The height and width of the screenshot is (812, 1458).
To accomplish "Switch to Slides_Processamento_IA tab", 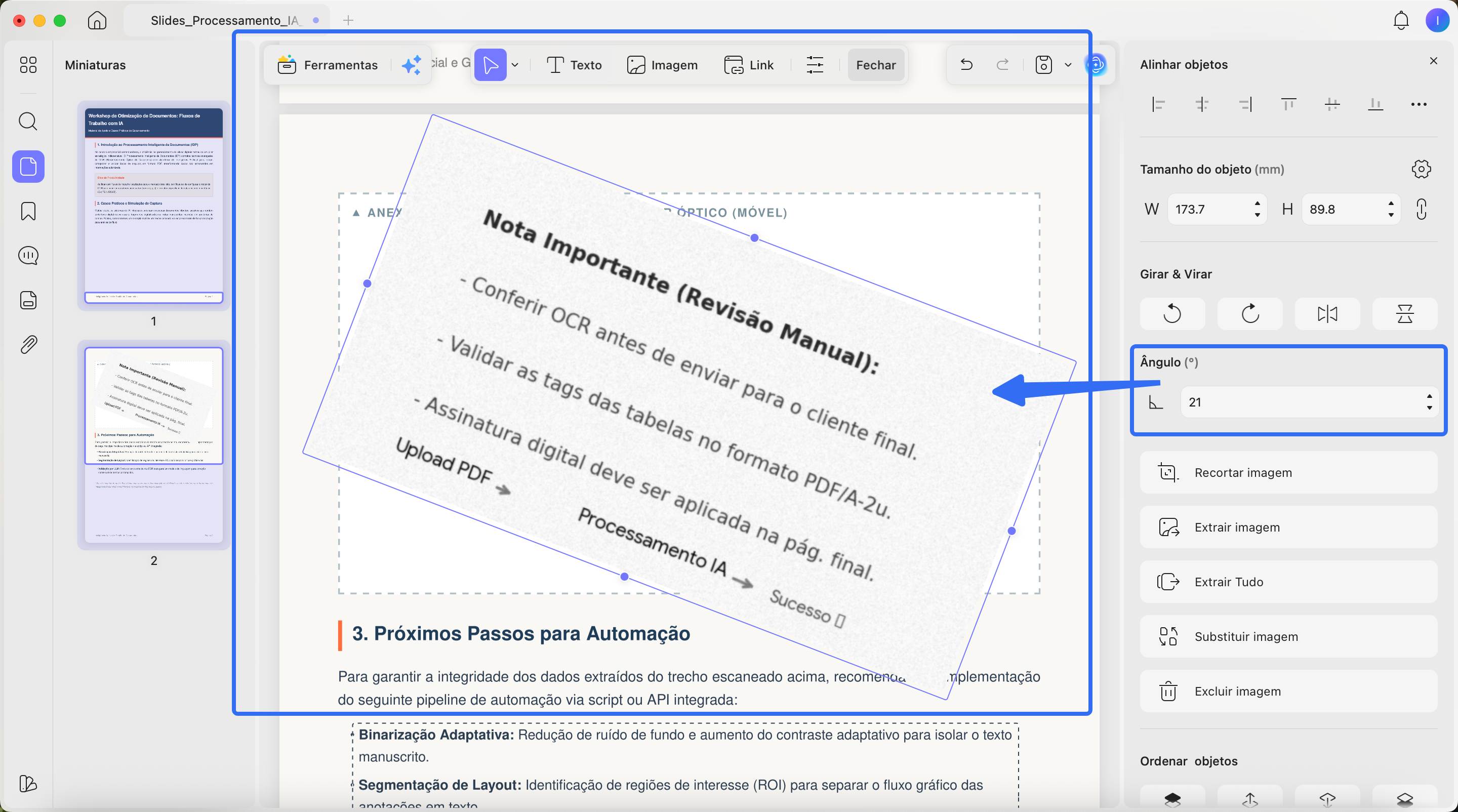I will [x=226, y=20].
